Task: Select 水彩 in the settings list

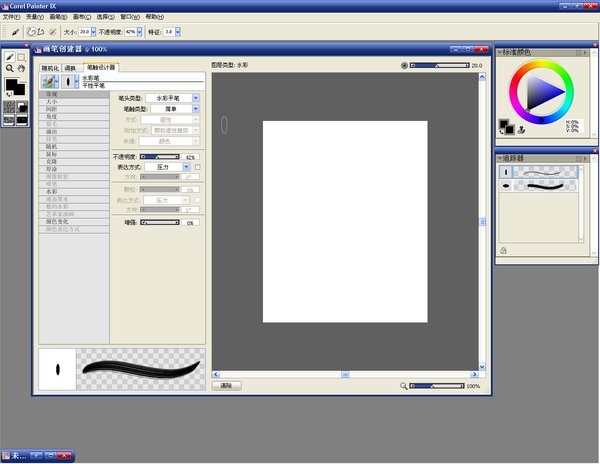Action: [74, 192]
